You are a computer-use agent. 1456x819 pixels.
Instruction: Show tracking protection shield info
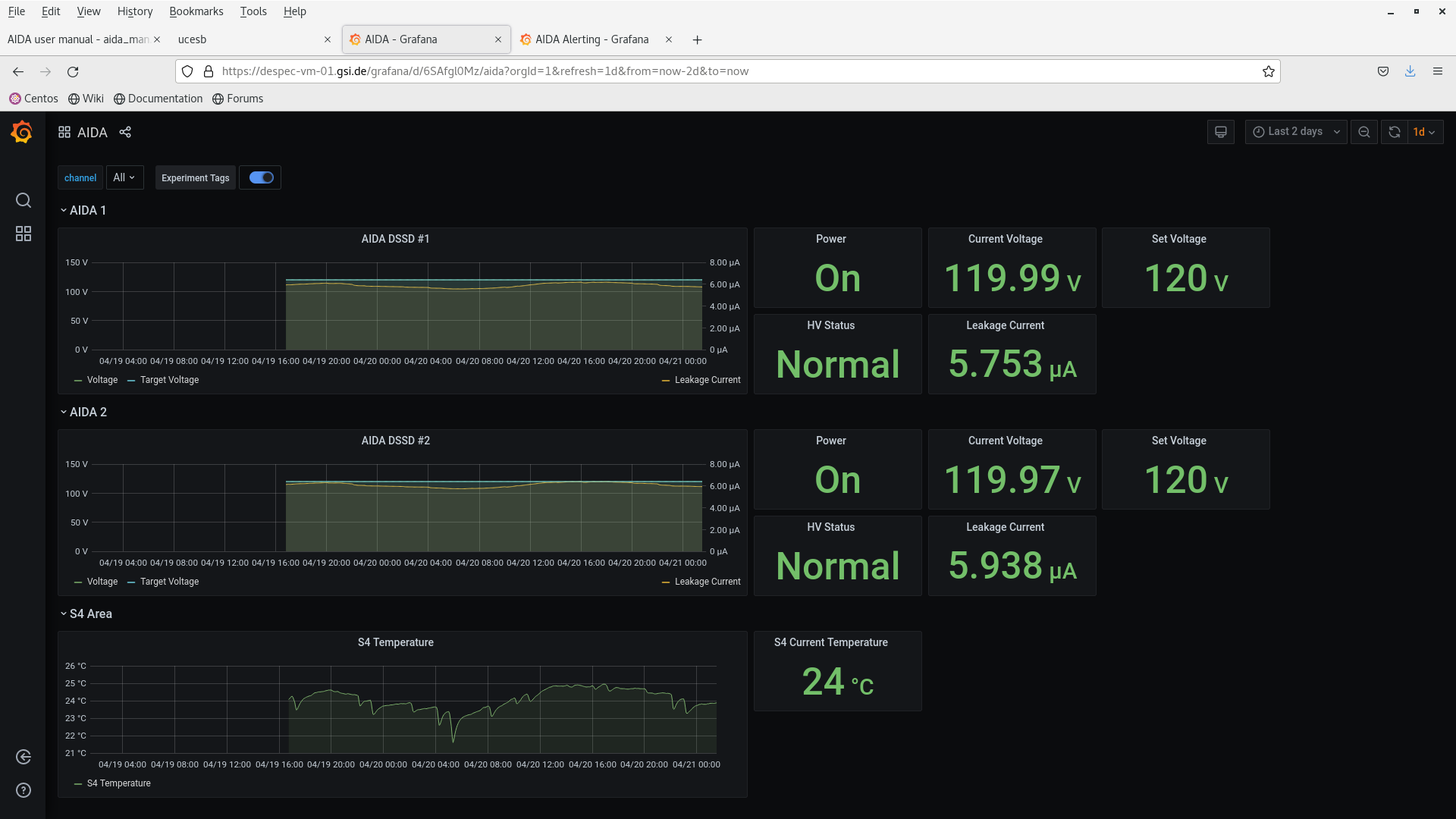click(x=187, y=71)
